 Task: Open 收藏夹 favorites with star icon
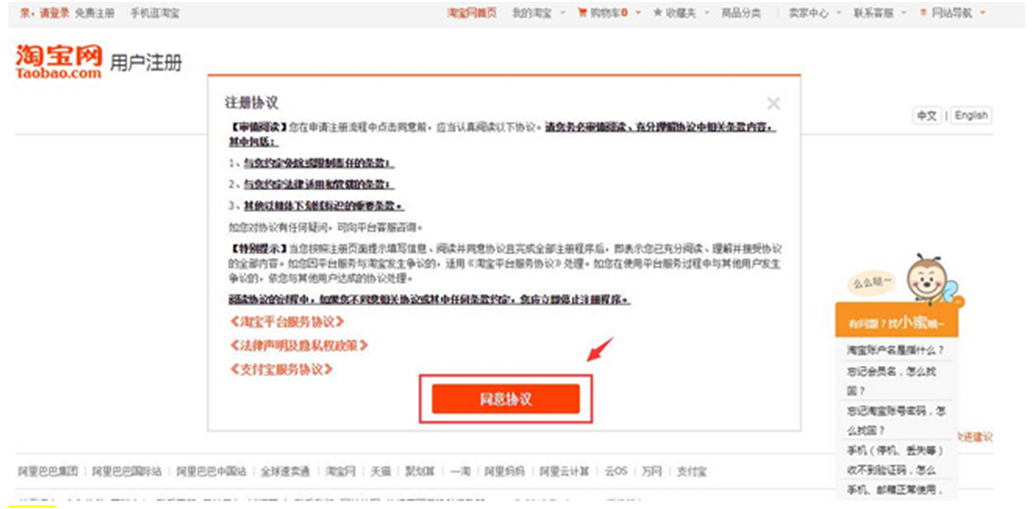[x=675, y=13]
